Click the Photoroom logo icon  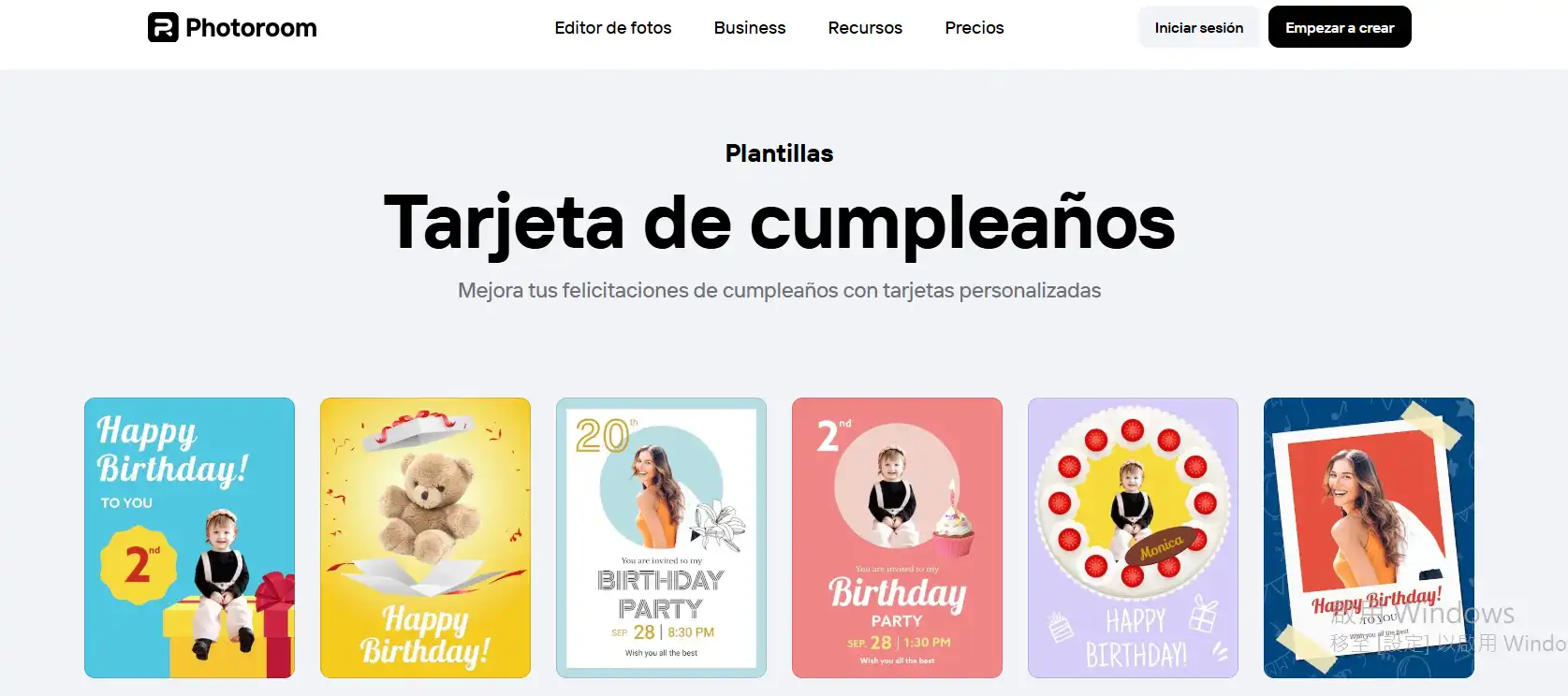[x=163, y=27]
